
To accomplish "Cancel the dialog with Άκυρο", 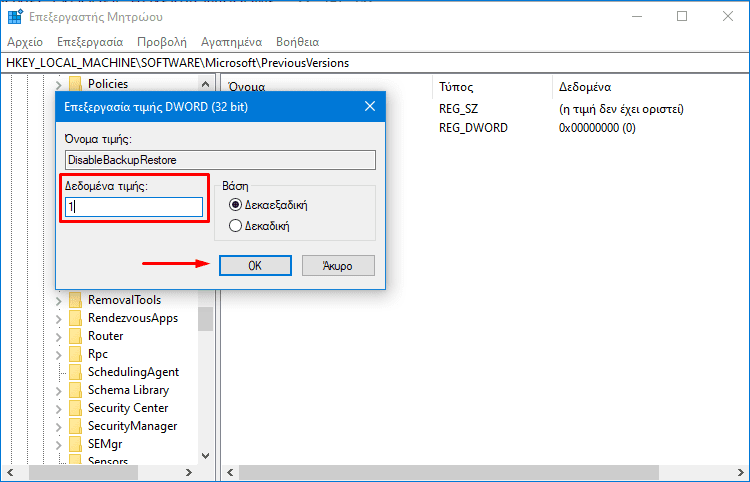I will pyautogui.click(x=338, y=265).
